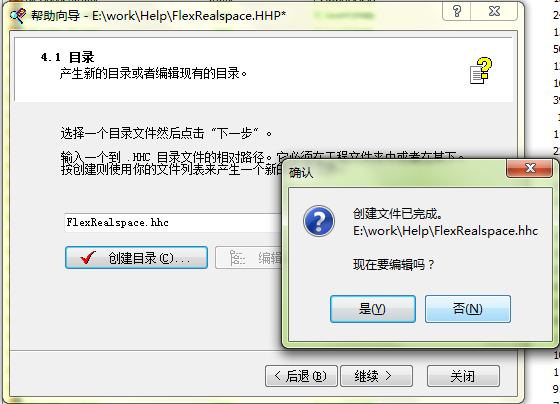Click the blue question mark icon in confirm dialog
Image resolution: width=560 pixels, height=404 pixels.
click(319, 221)
